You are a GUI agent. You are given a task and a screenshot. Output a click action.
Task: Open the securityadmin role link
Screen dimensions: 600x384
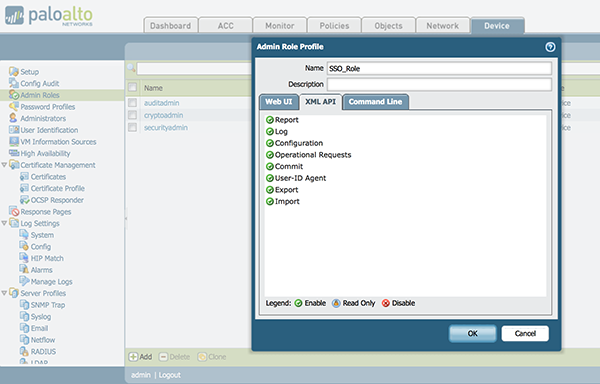tap(166, 127)
